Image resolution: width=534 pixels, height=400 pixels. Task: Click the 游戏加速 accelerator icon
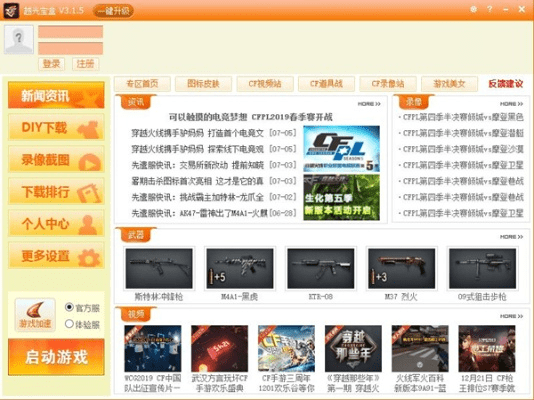pyautogui.click(x=35, y=315)
